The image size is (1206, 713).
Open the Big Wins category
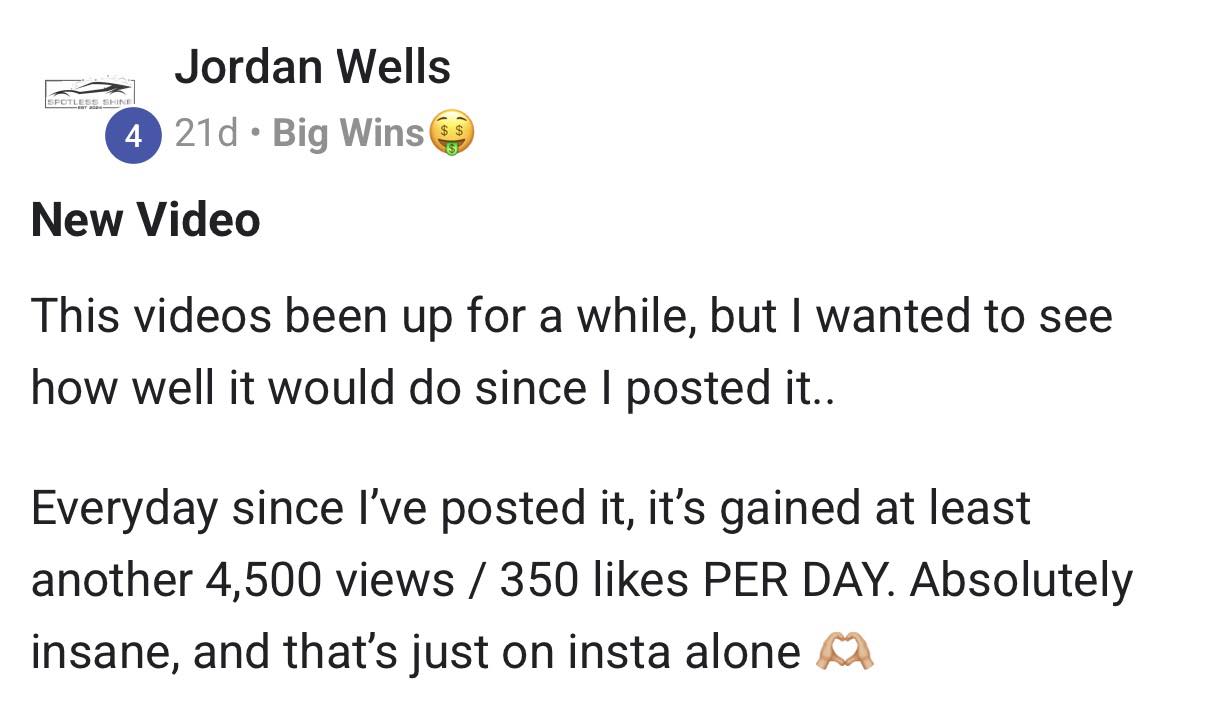(348, 133)
